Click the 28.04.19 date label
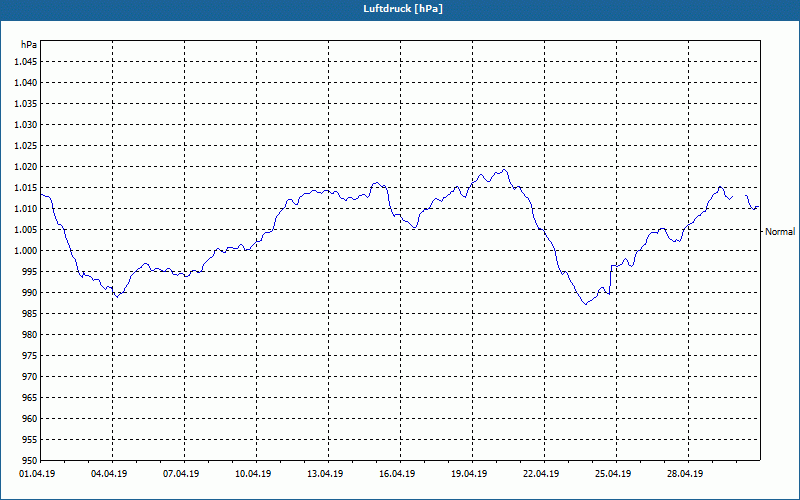This screenshot has width=800, height=500. (685, 474)
